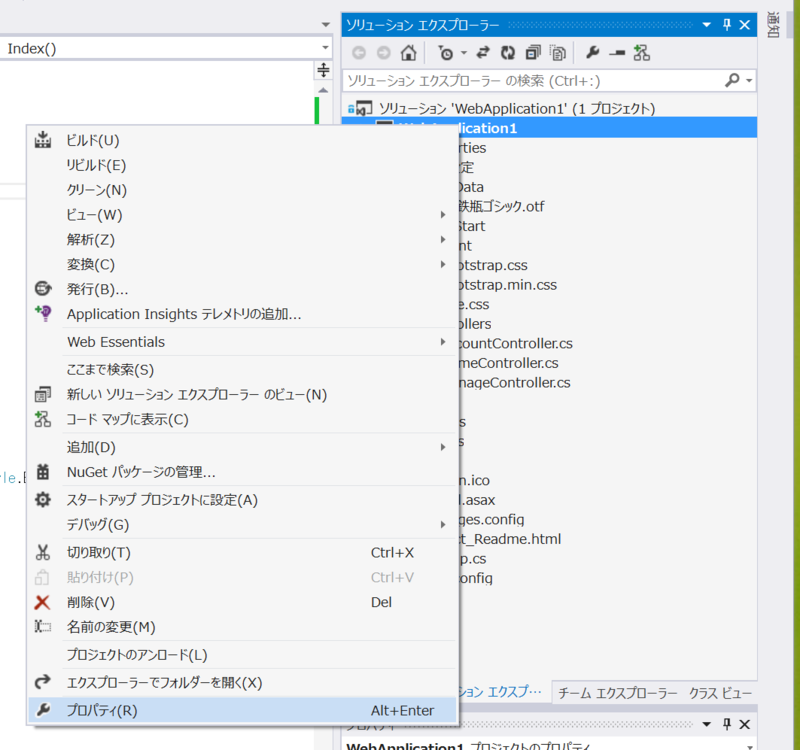Click the wrench Properties icon in toolbar

tap(592, 52)
